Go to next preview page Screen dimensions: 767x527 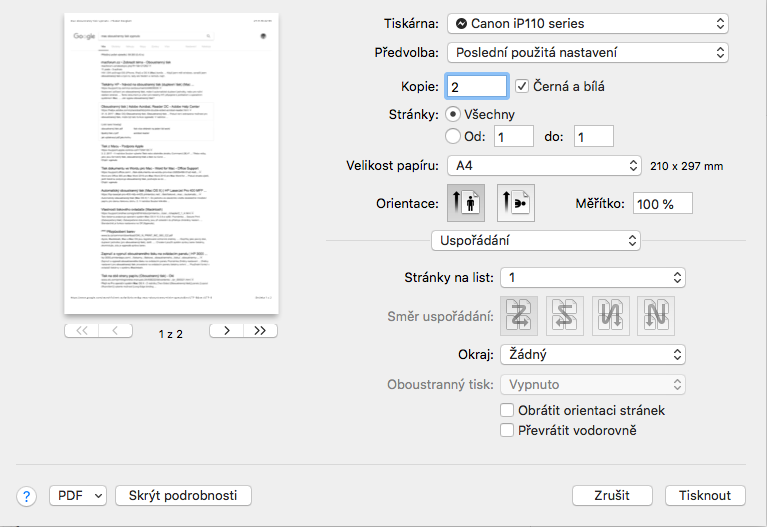[x=227, y=329]
